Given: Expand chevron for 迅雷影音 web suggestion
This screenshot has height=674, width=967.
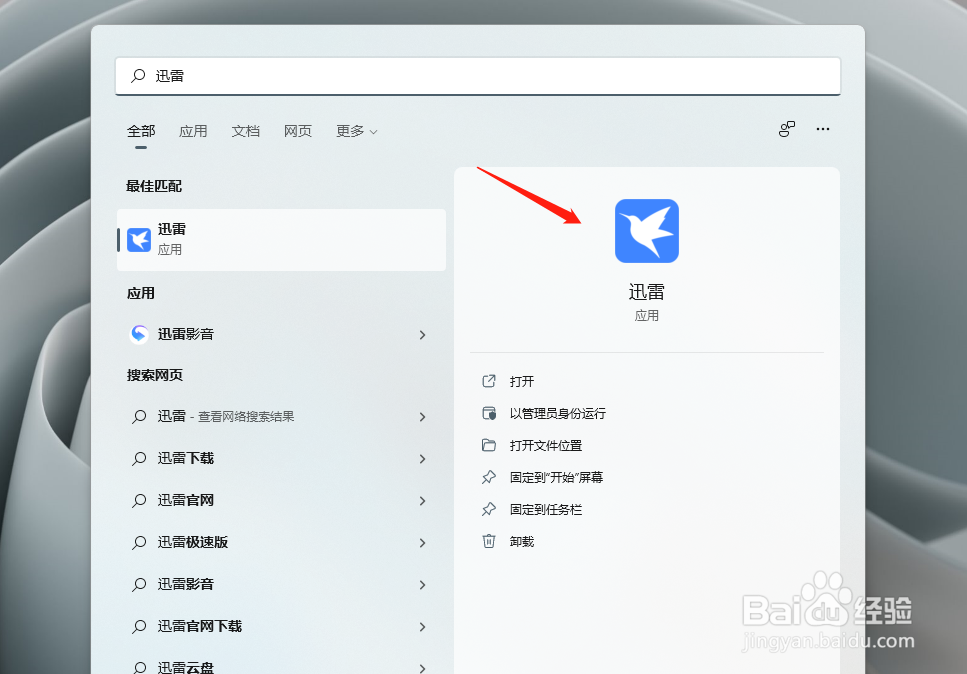Looking at the screenshot, I should click(x=422, y=585).
